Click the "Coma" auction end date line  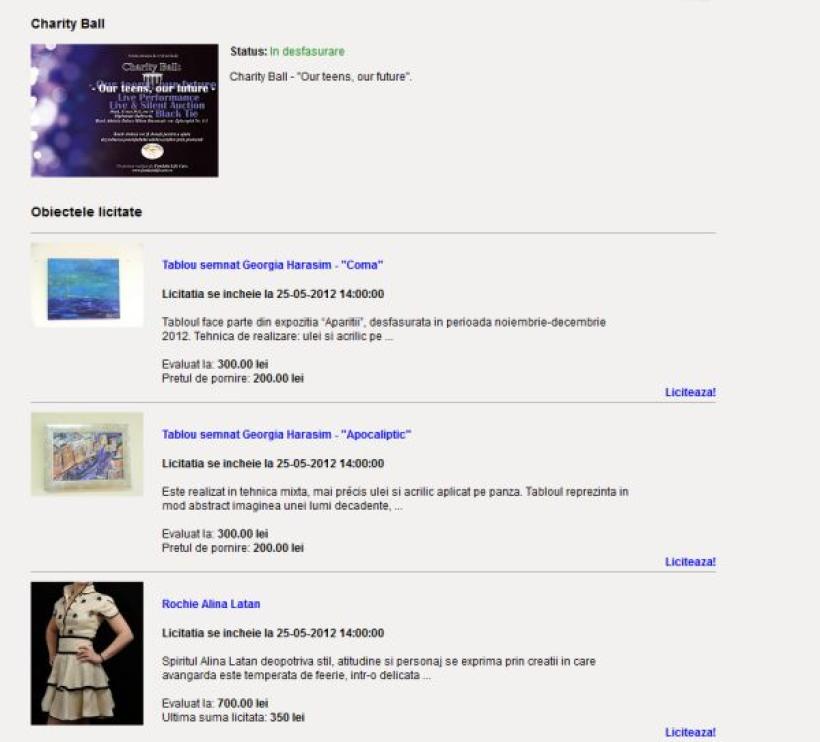click(272, 294)
